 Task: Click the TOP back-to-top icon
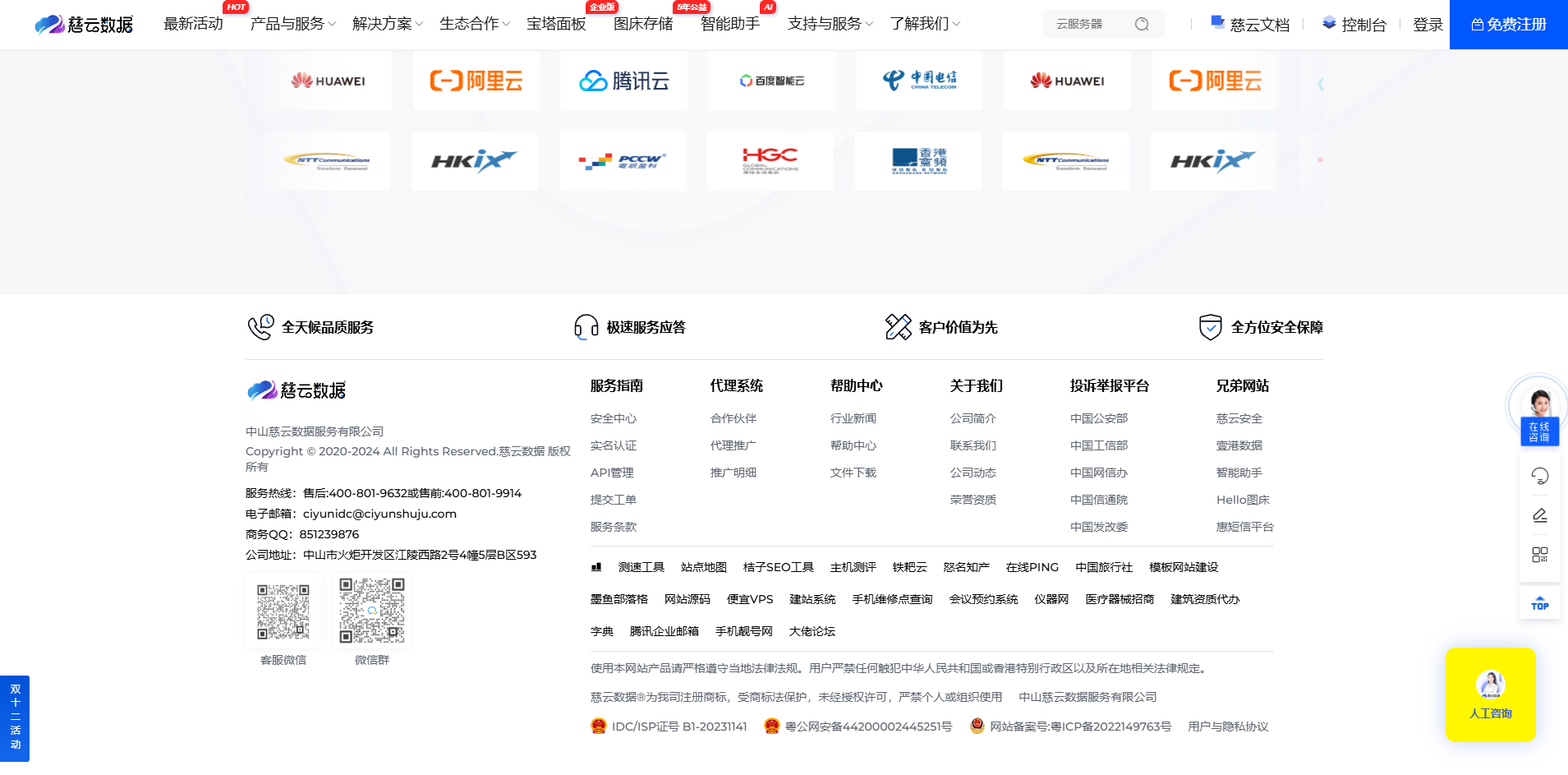pos(1539,603)
